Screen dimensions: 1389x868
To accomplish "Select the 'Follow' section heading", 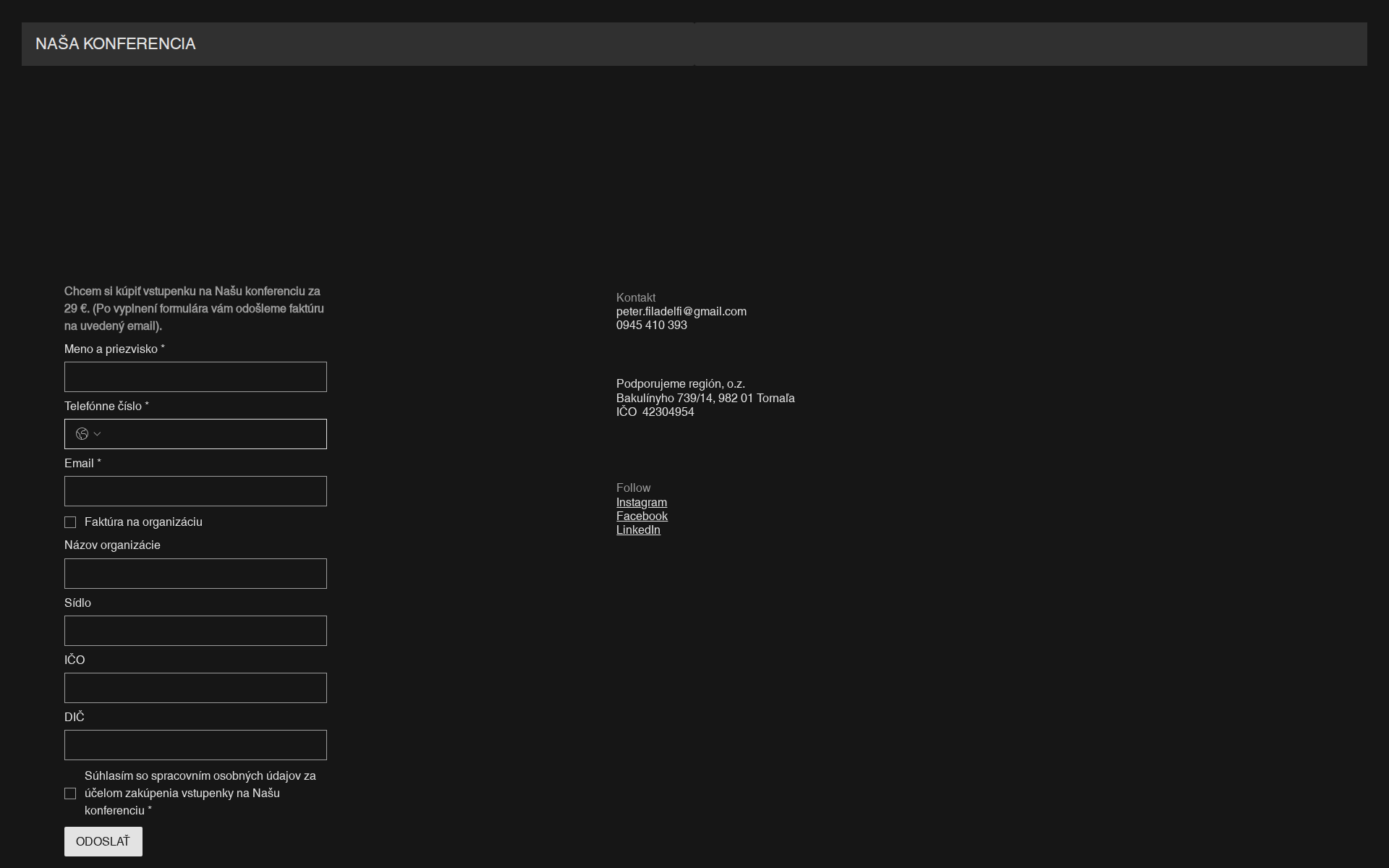I will pos(633,488).
